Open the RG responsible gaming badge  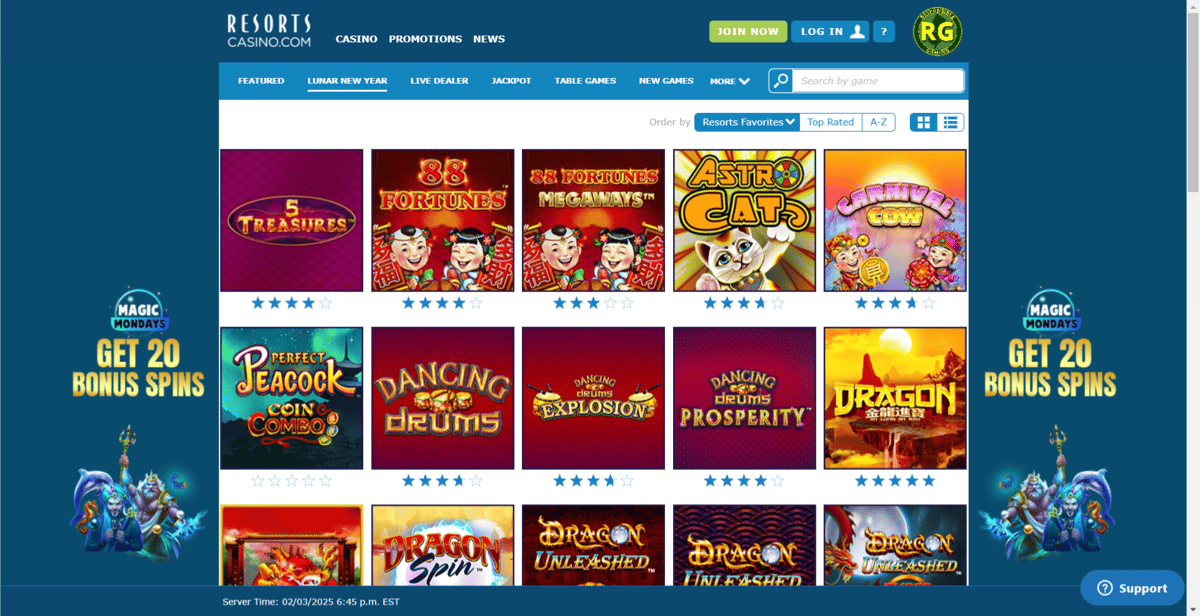938,33
